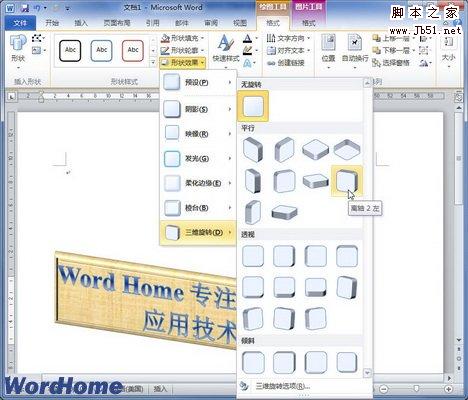The width and height of the screenshot is (468, 400).
Task: Toggle the ruler with the view ruler button
Action: coord(459,97)
